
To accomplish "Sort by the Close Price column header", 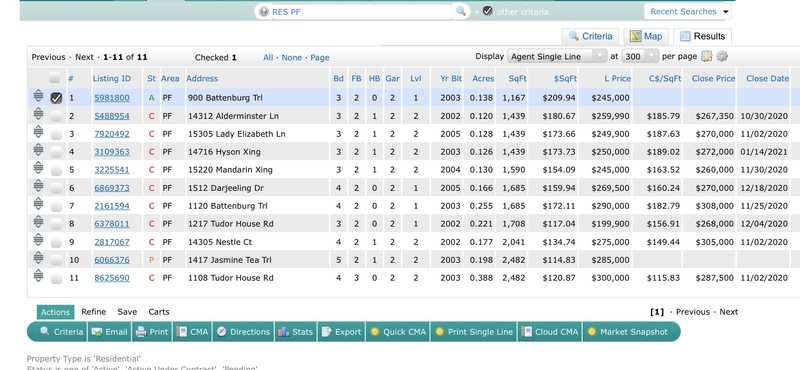I will (713, 79).
